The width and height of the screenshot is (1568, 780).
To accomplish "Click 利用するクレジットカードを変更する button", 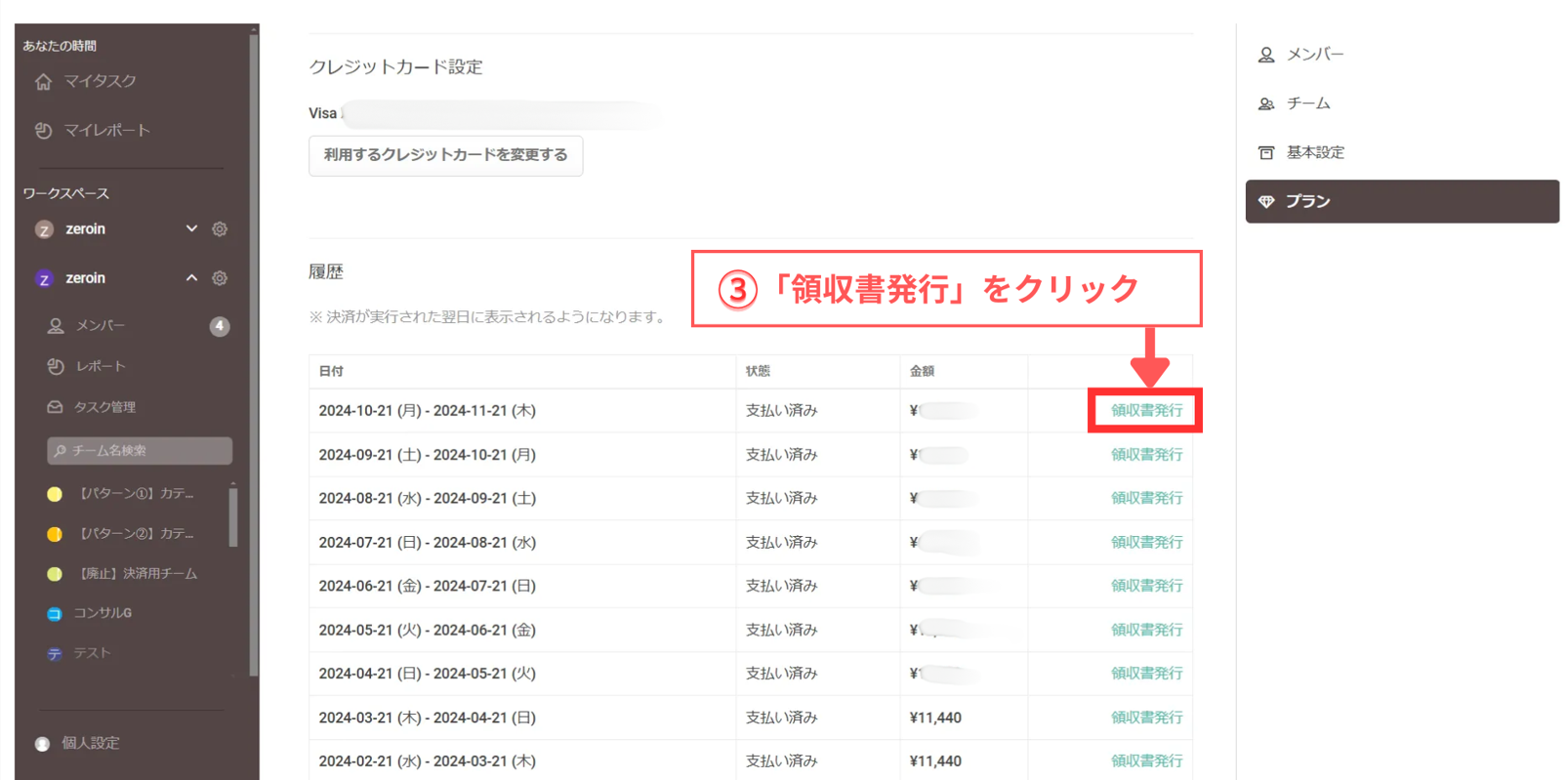I will pyautogui.click(x=445, y=155).
